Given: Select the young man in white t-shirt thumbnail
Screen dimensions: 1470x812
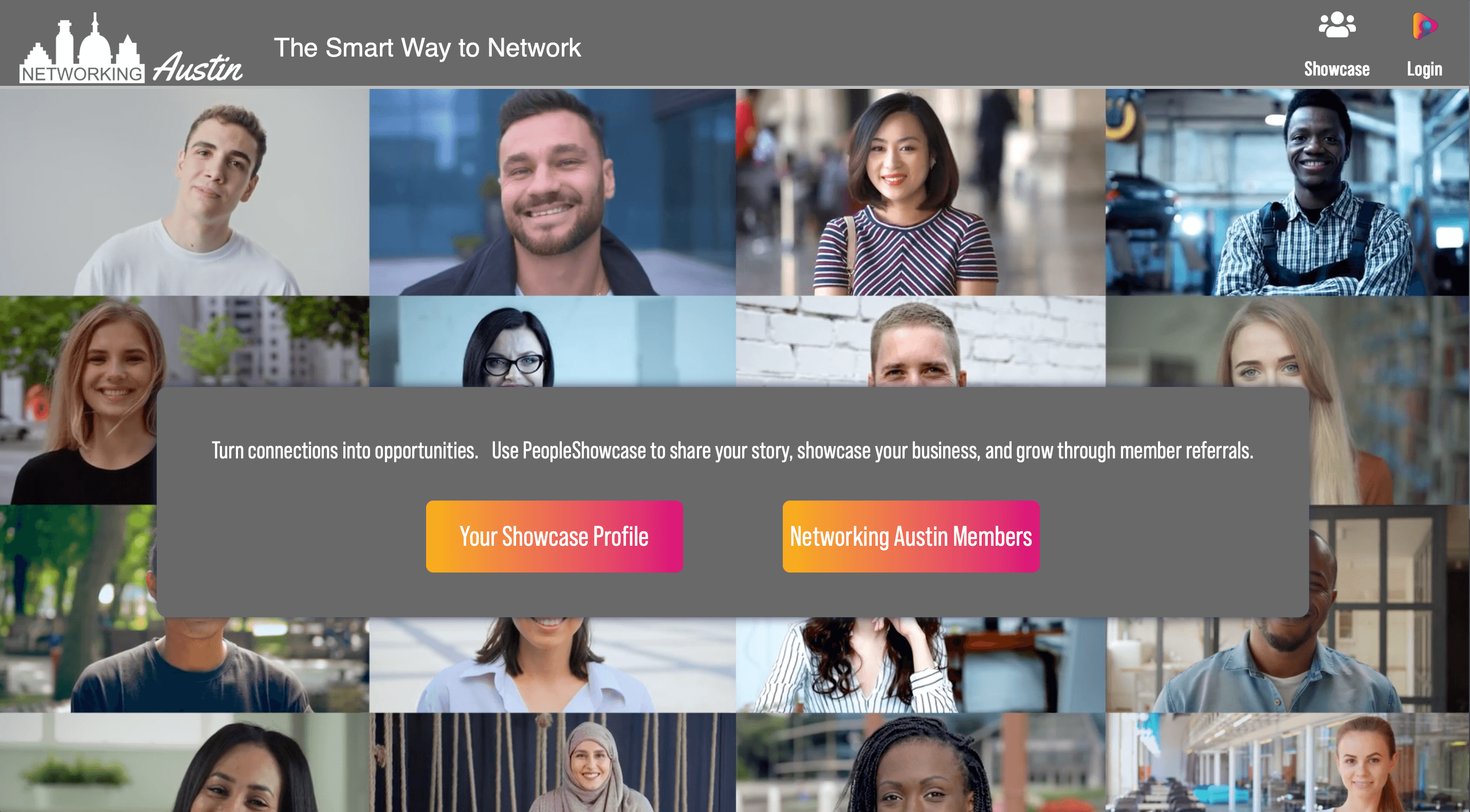Looking at the screenshot, I should click(185, 192).
